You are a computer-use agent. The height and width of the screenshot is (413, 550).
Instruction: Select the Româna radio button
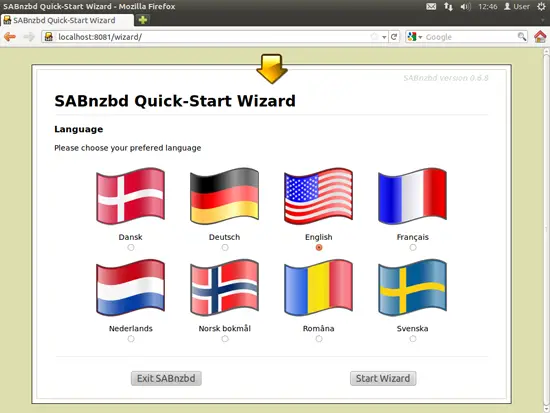(x=319, y=339)
